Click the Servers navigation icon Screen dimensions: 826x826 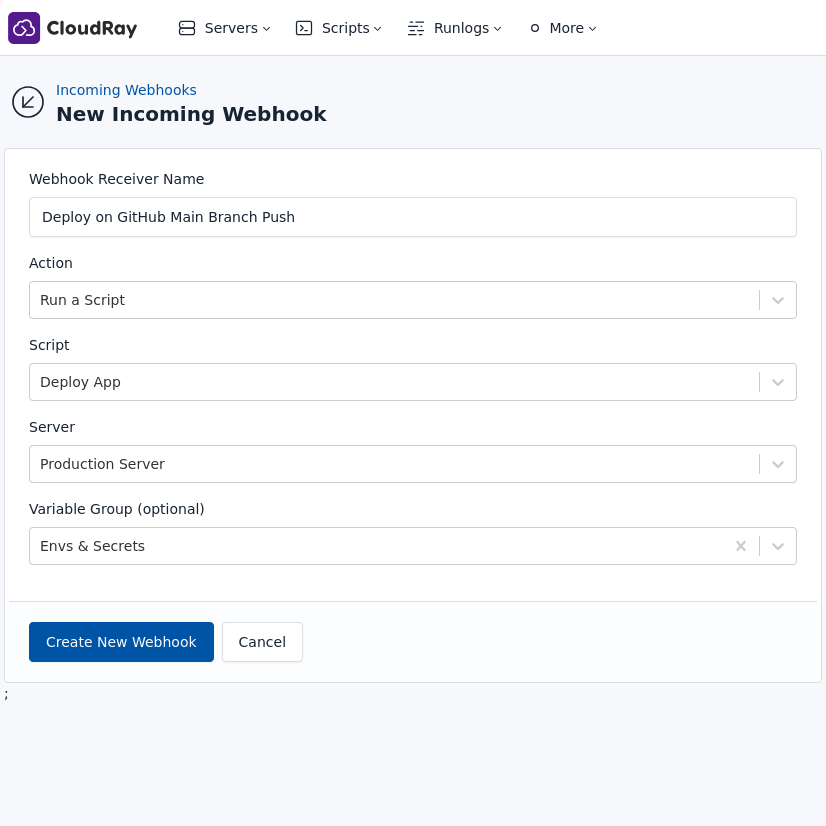(x=187, y=28)
